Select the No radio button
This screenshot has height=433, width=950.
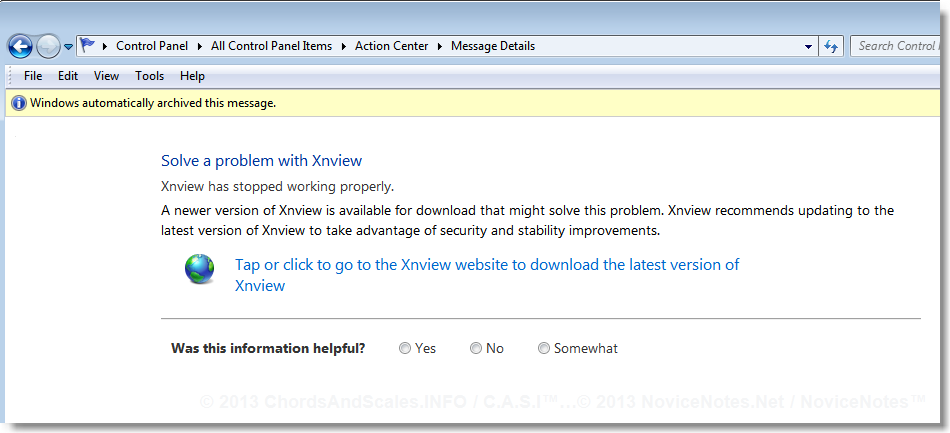pyautogui.click(x=476, y=348)
